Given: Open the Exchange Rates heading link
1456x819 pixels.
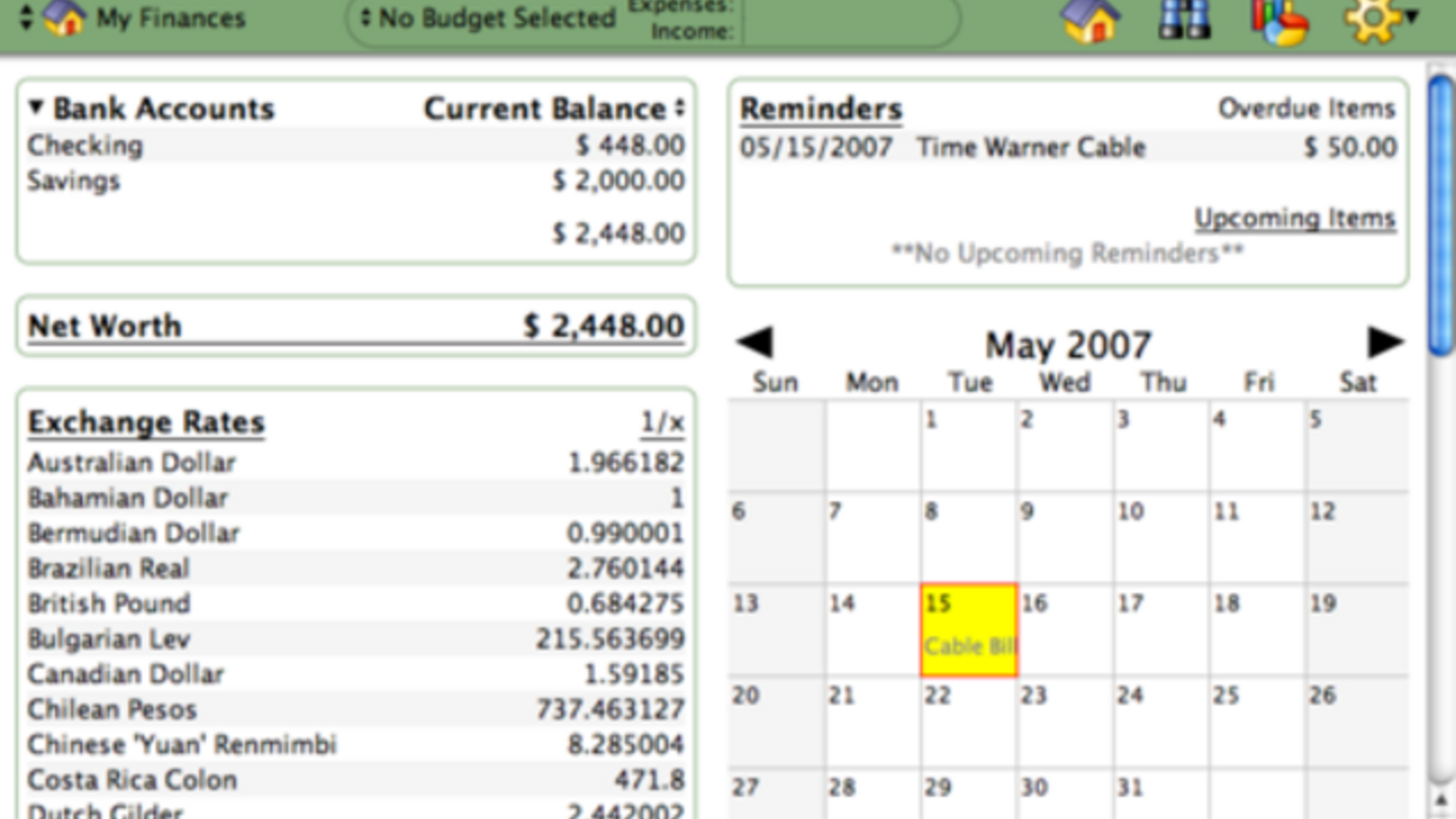Looking at the screenshot, I should (x=146, y=422).
